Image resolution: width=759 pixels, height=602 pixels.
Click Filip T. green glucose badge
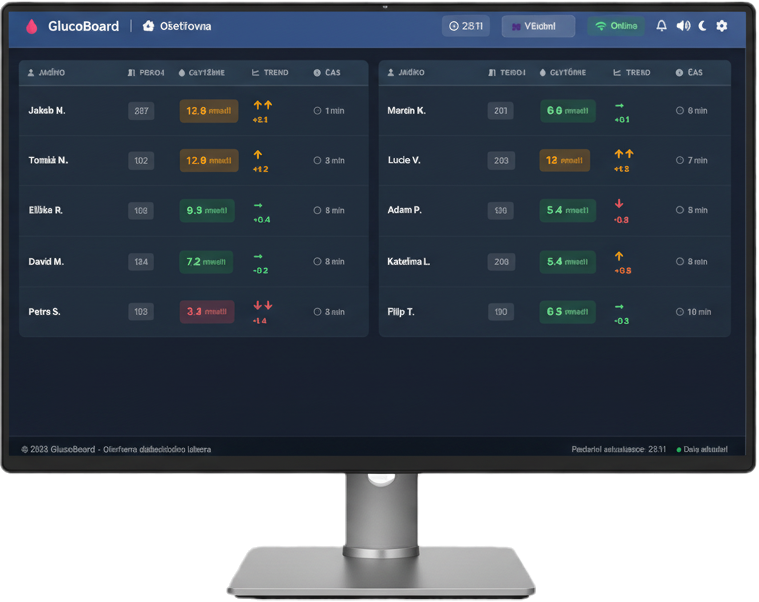coord(567,312)
